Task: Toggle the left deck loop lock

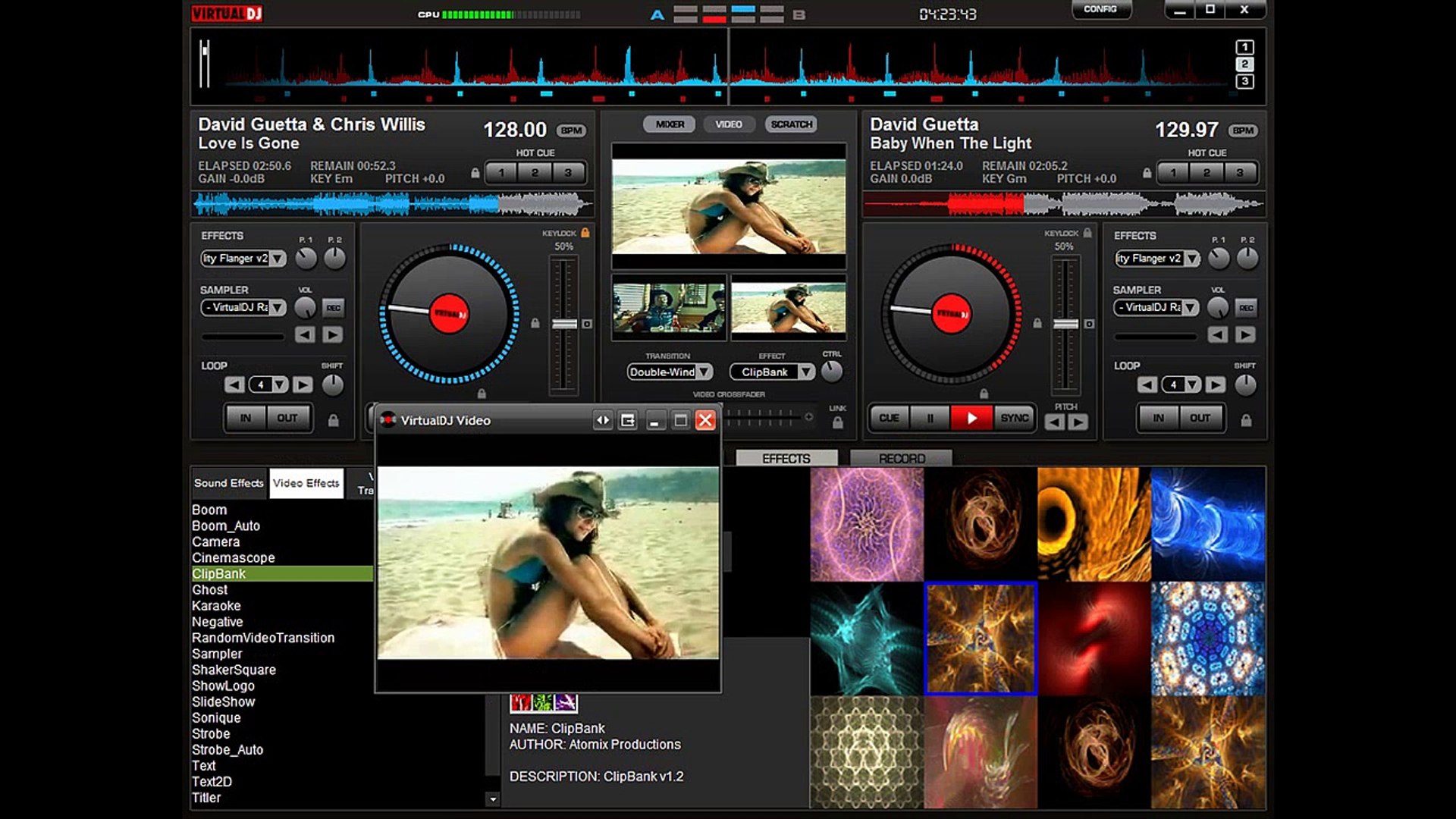Action: point(333,420)
